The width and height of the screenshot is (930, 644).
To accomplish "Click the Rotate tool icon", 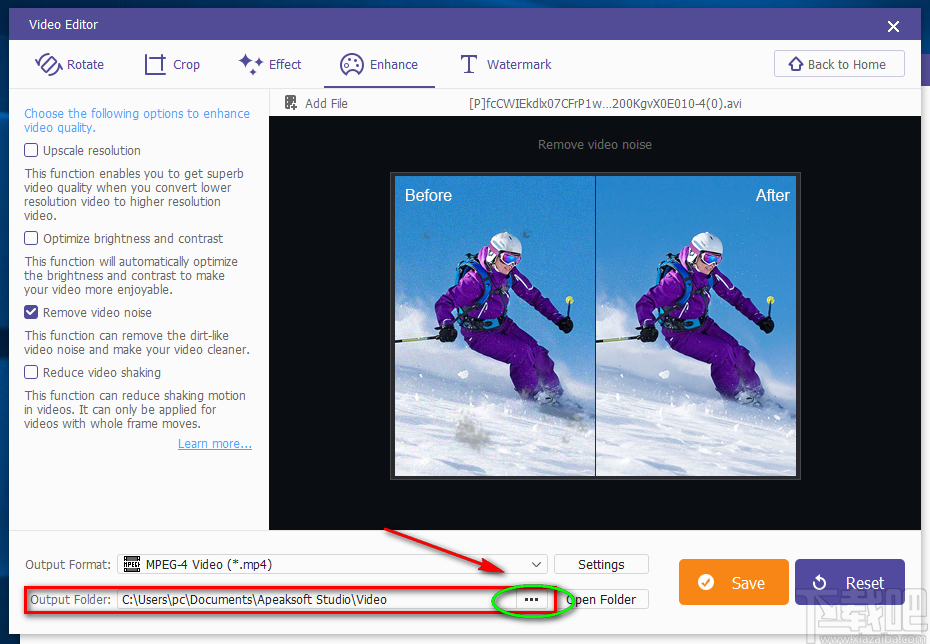I will tap(49, 64).
